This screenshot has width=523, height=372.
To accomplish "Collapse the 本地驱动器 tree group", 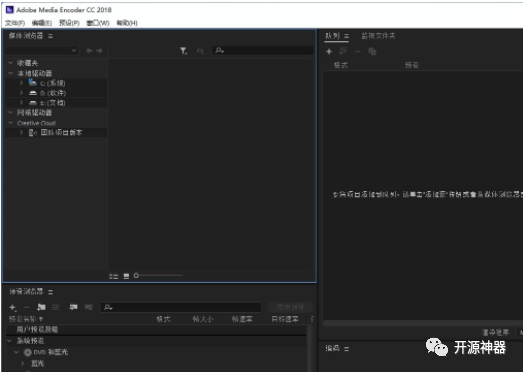I will coord(10,73).
